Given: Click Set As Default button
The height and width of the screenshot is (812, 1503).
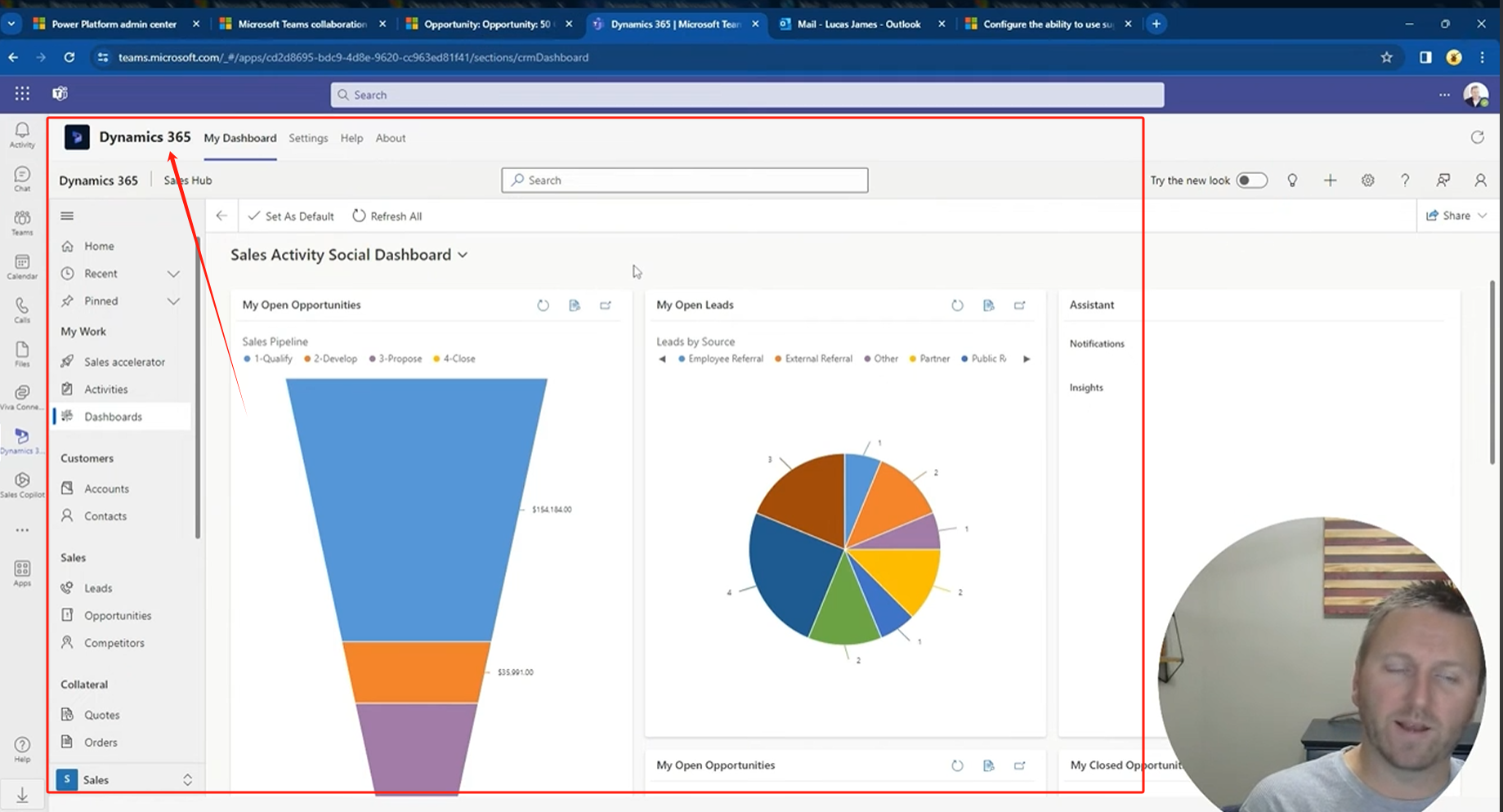Looking at the screenshot, I should pos(291,216).
